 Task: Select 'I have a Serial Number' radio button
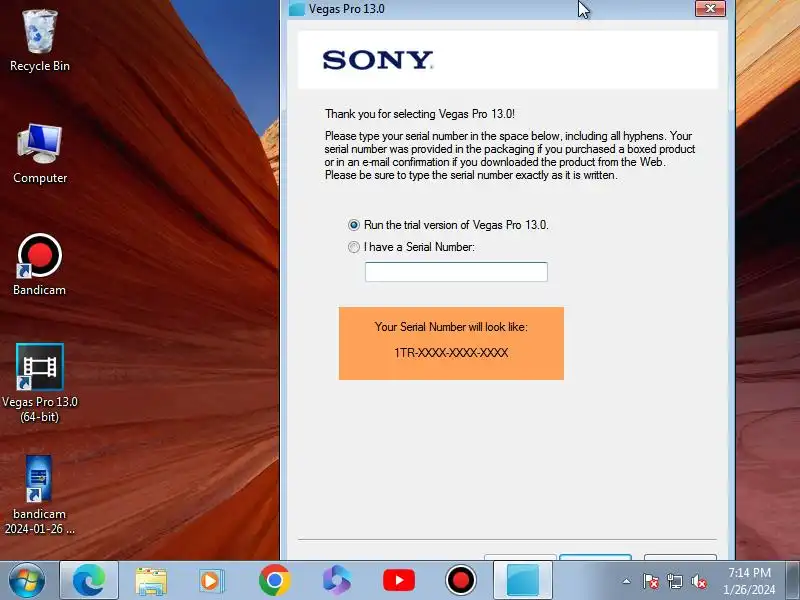pos(354,247)
